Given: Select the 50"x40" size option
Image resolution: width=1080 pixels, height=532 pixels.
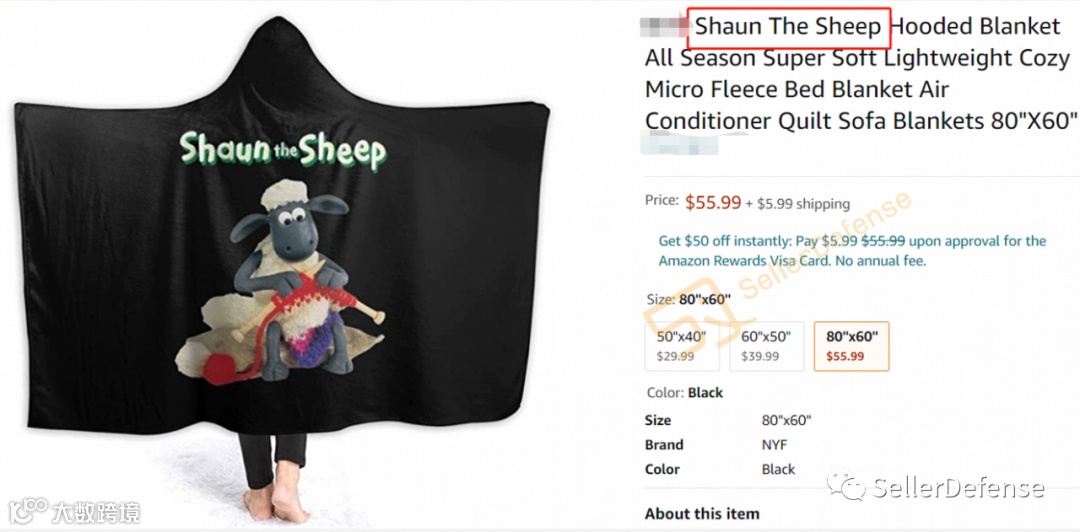Looking at the screenshot, I should [682, 346].
